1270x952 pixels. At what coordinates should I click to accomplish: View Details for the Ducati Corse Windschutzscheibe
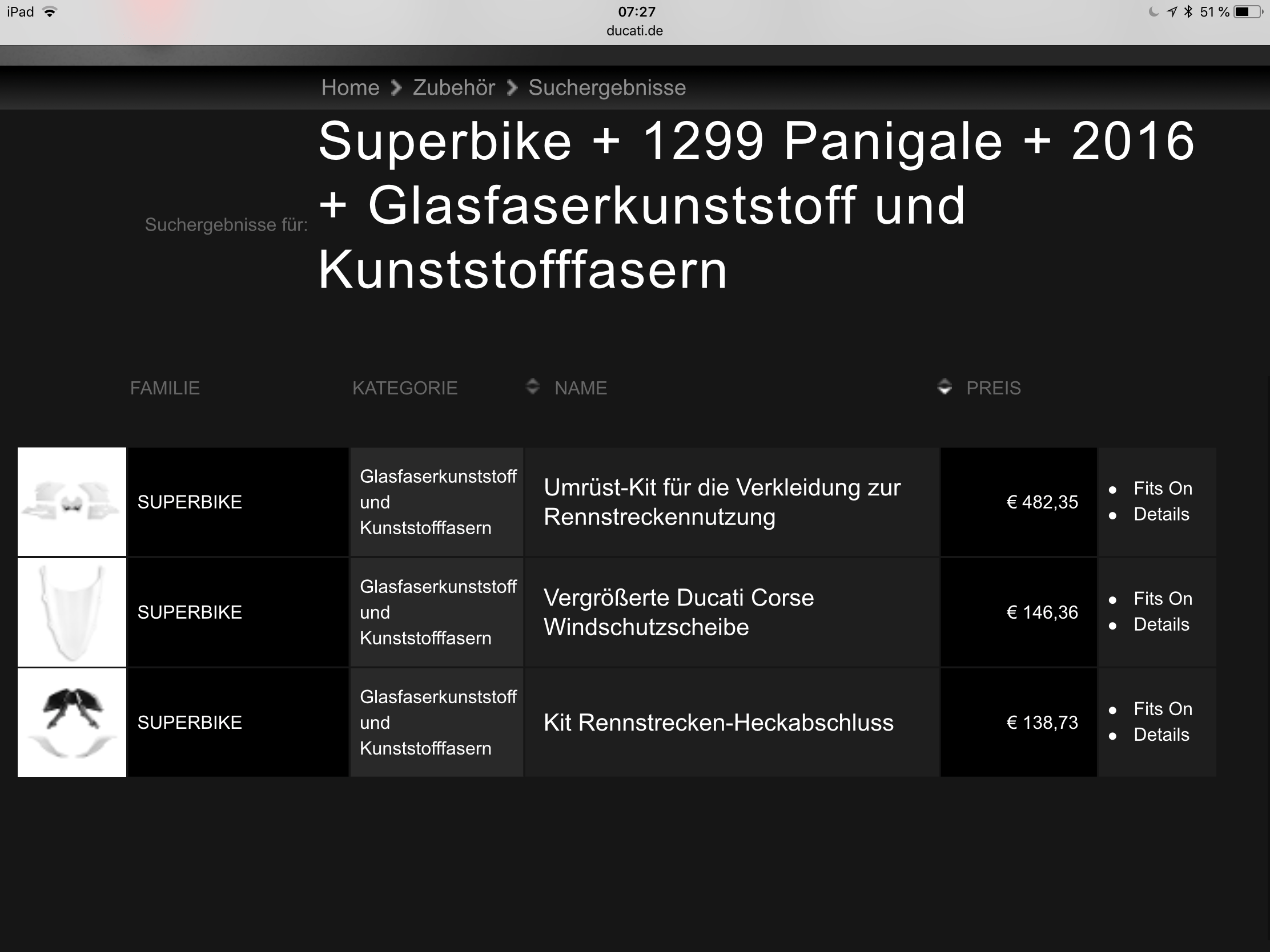pos(1161,624)
